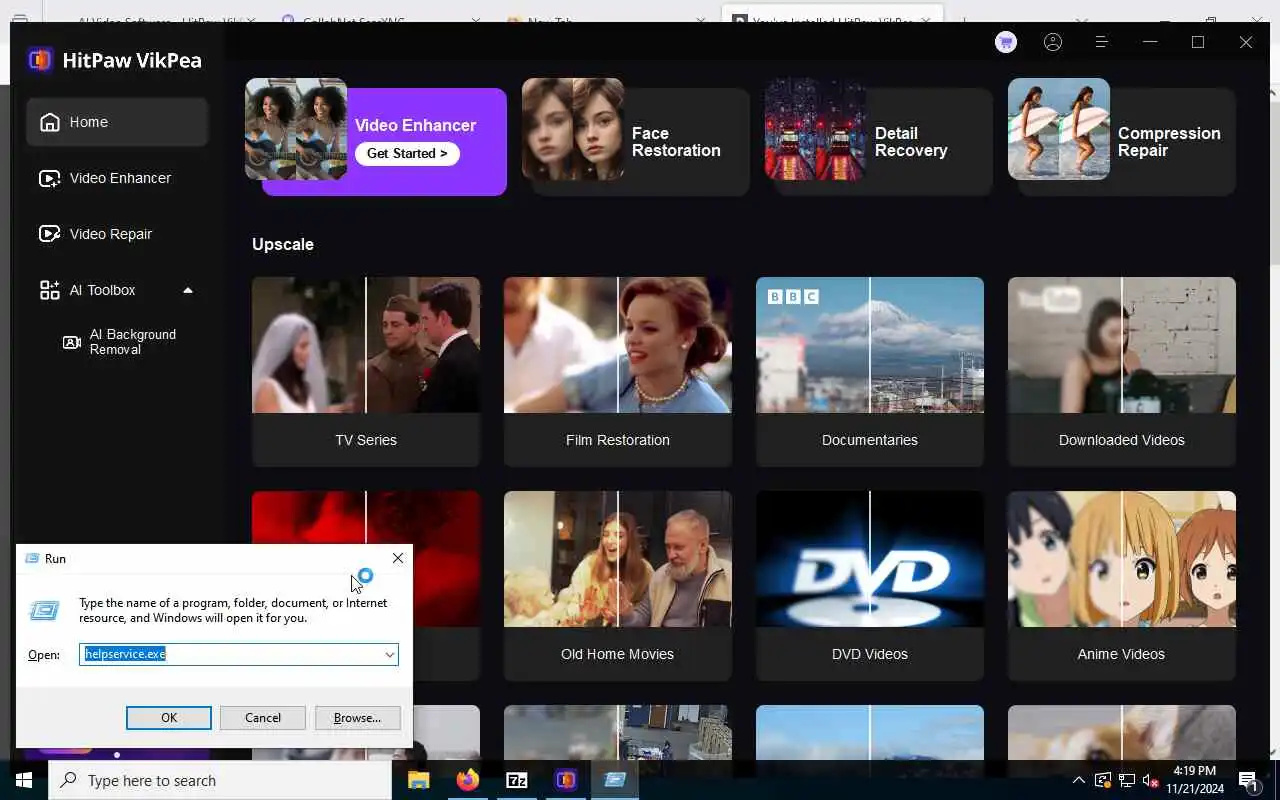This screenshot has width=1280, height=800.
Task: Switch to HitPaw VikPea taskbar icon
Action: [x=566, y=780]
